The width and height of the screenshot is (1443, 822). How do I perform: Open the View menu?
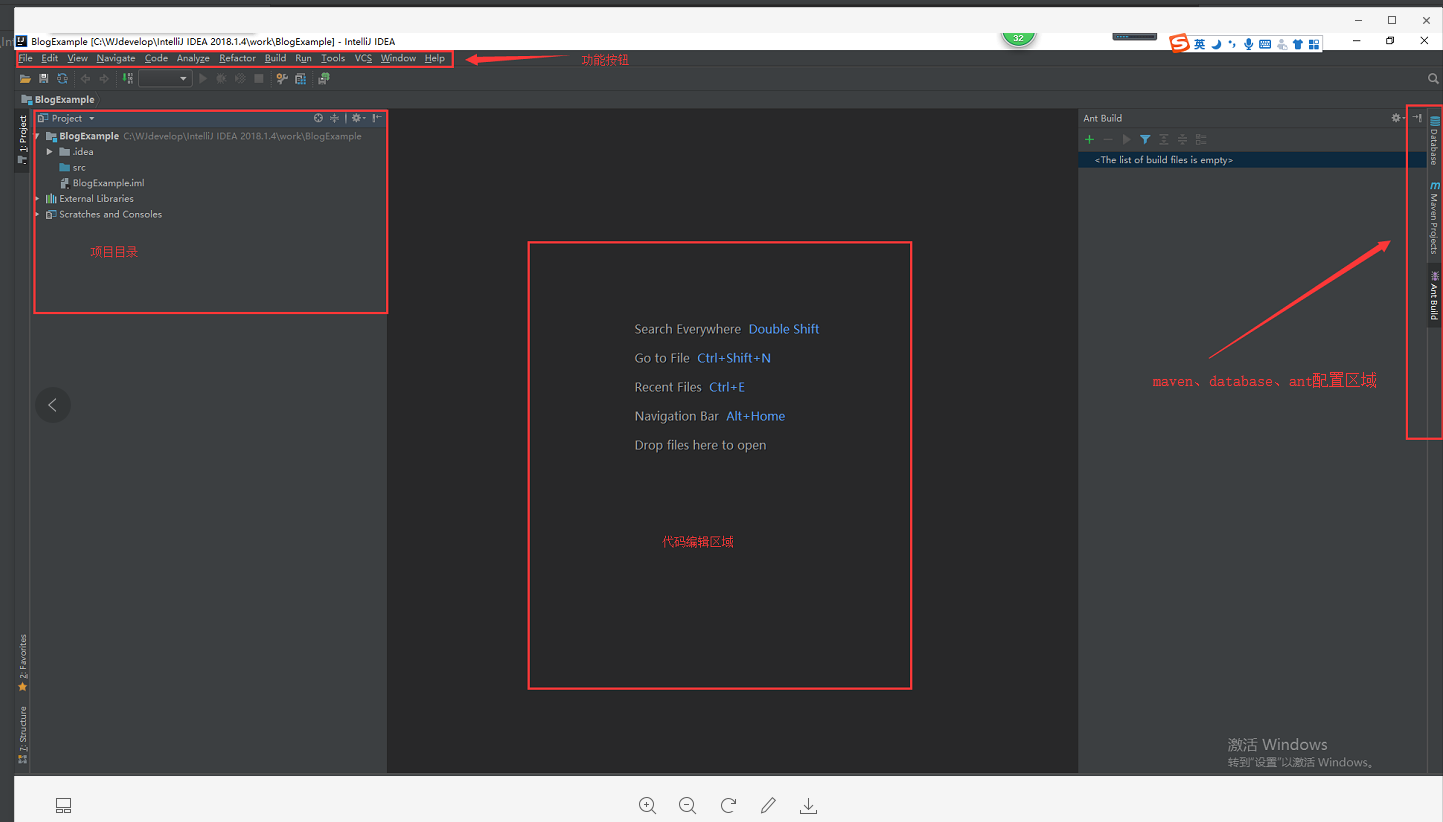(77, 58)
